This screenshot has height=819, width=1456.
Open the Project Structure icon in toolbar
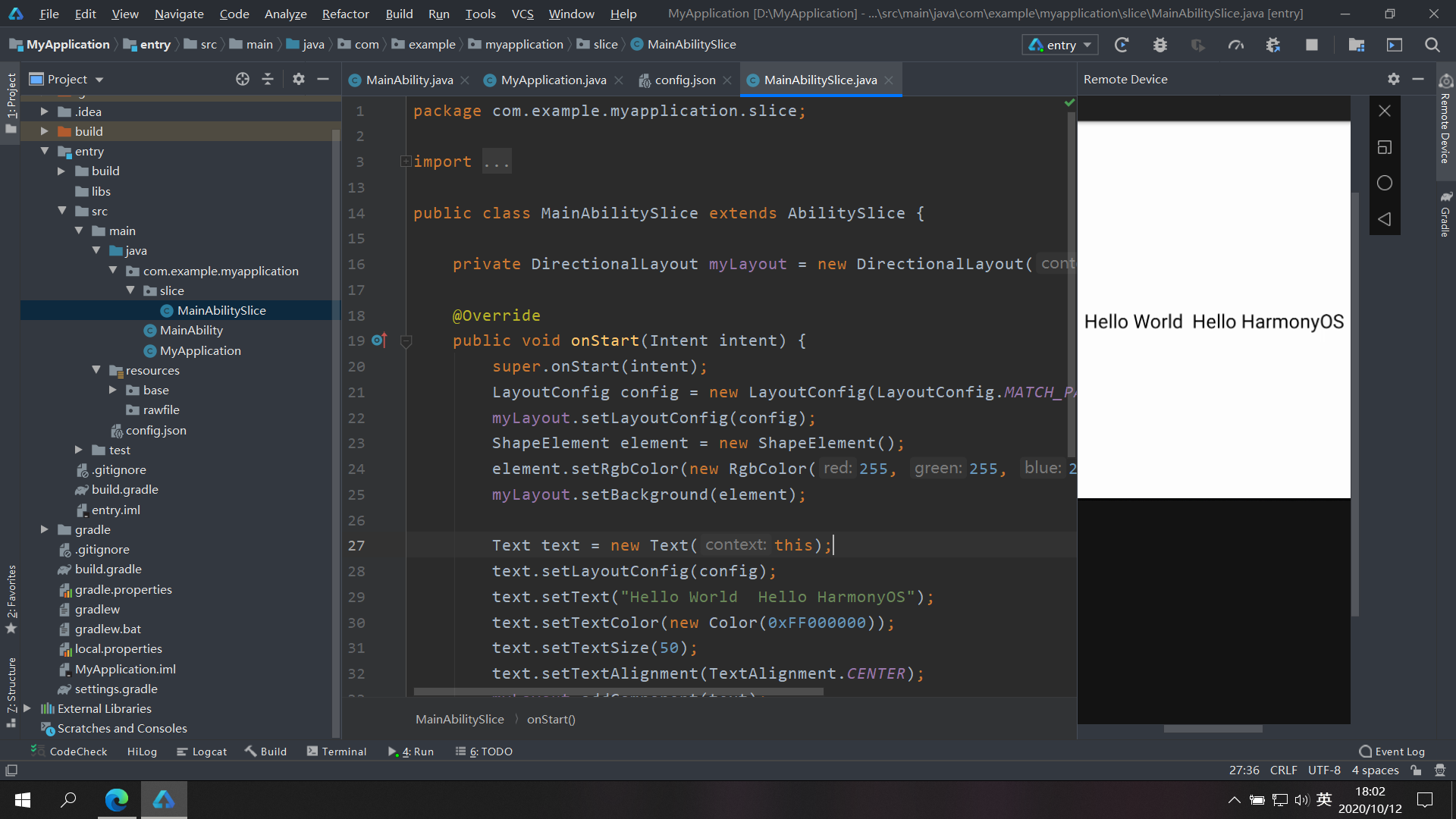(x=1357, y=45)
